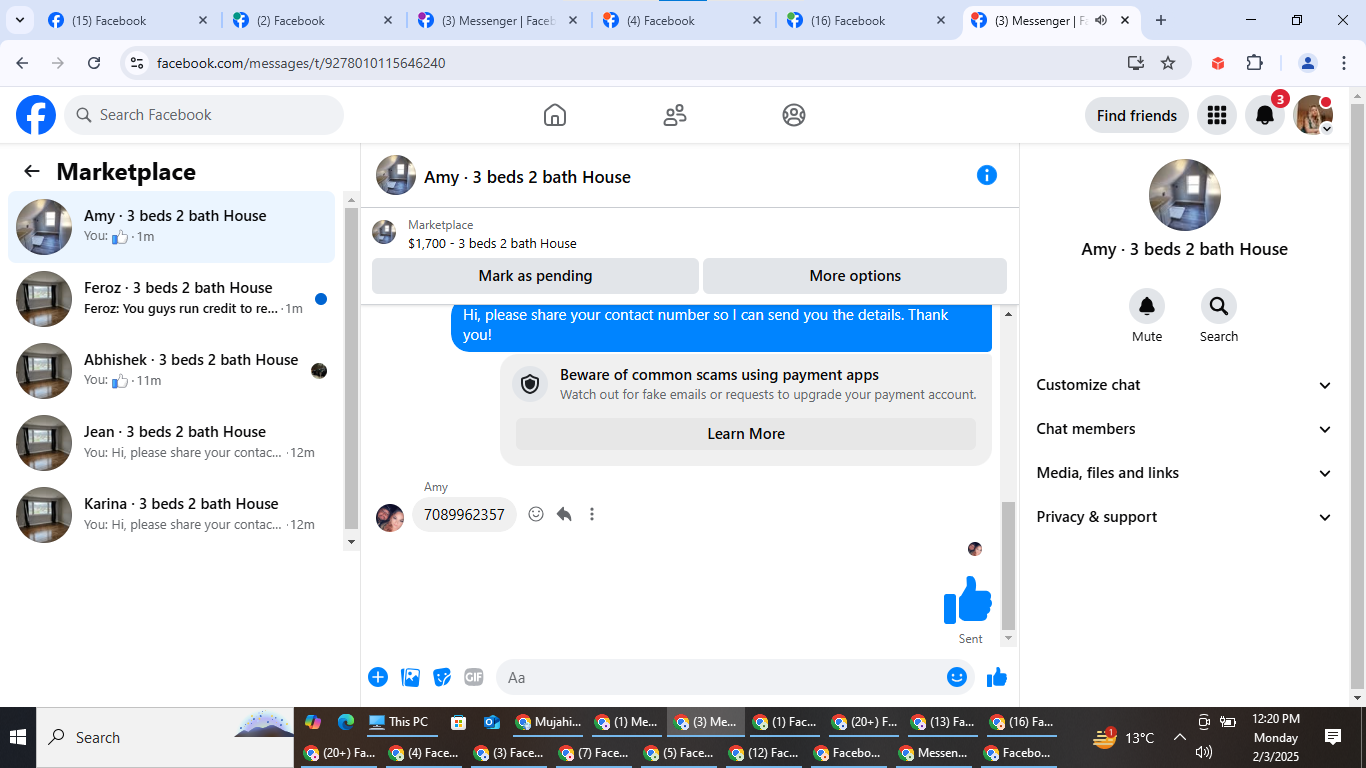React to Amy's message with emoji icon
The image size is (1366, 768).
click(536, 514)
